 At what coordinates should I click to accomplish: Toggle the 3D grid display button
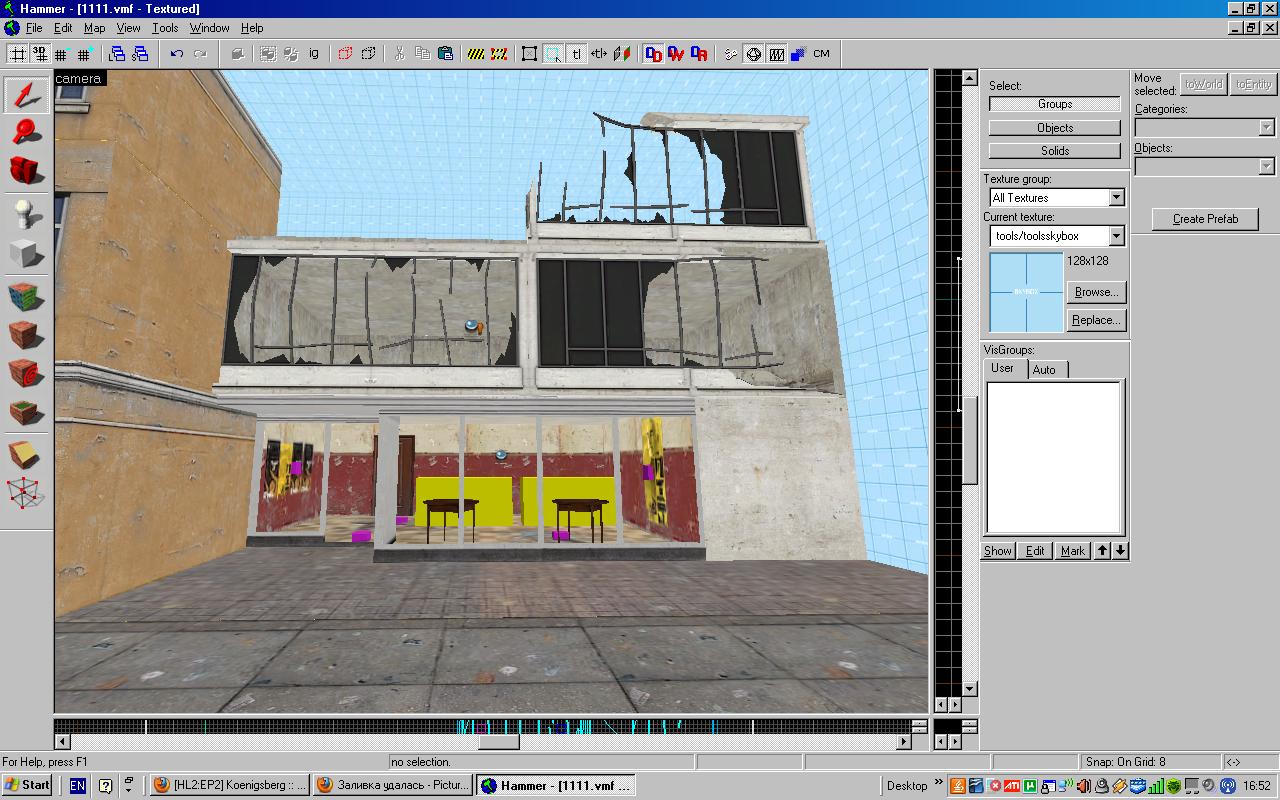click(38, 54)
